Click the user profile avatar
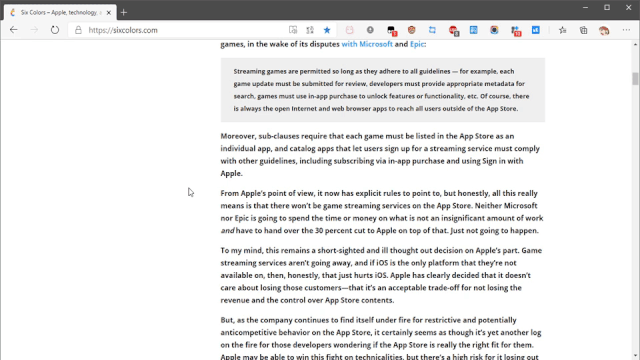The height and width of the screenshot is (360, 640). tap(604, 30)
